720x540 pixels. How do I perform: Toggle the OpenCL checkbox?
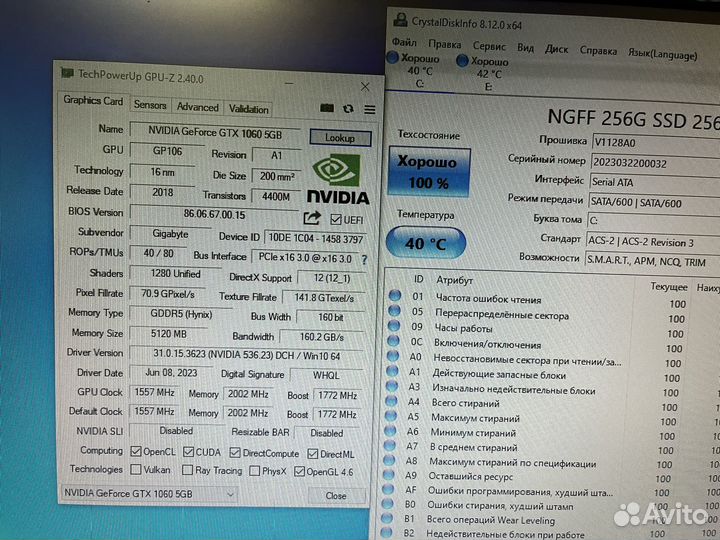[x=136, y=451]
